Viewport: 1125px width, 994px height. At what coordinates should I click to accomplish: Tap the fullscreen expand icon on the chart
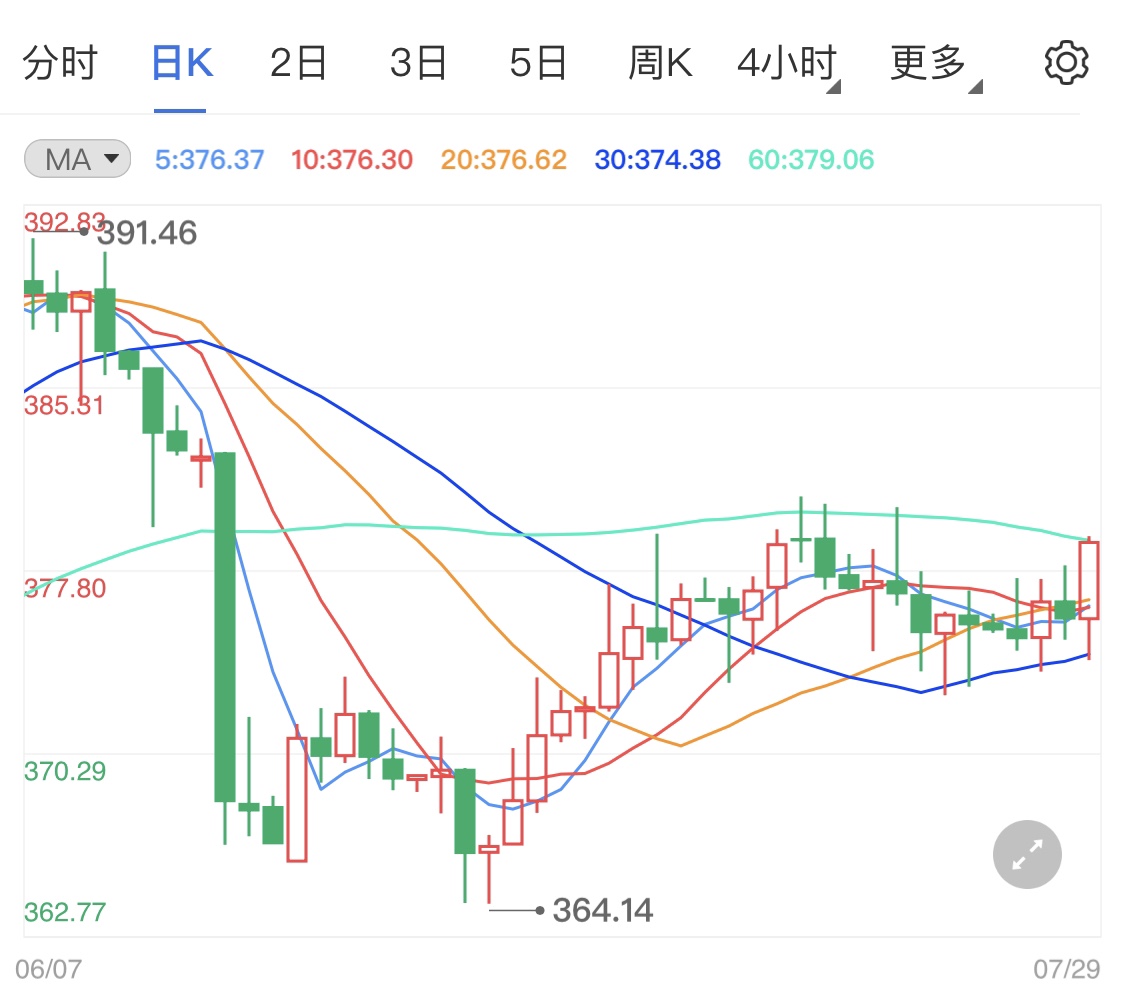point(1027,854)
